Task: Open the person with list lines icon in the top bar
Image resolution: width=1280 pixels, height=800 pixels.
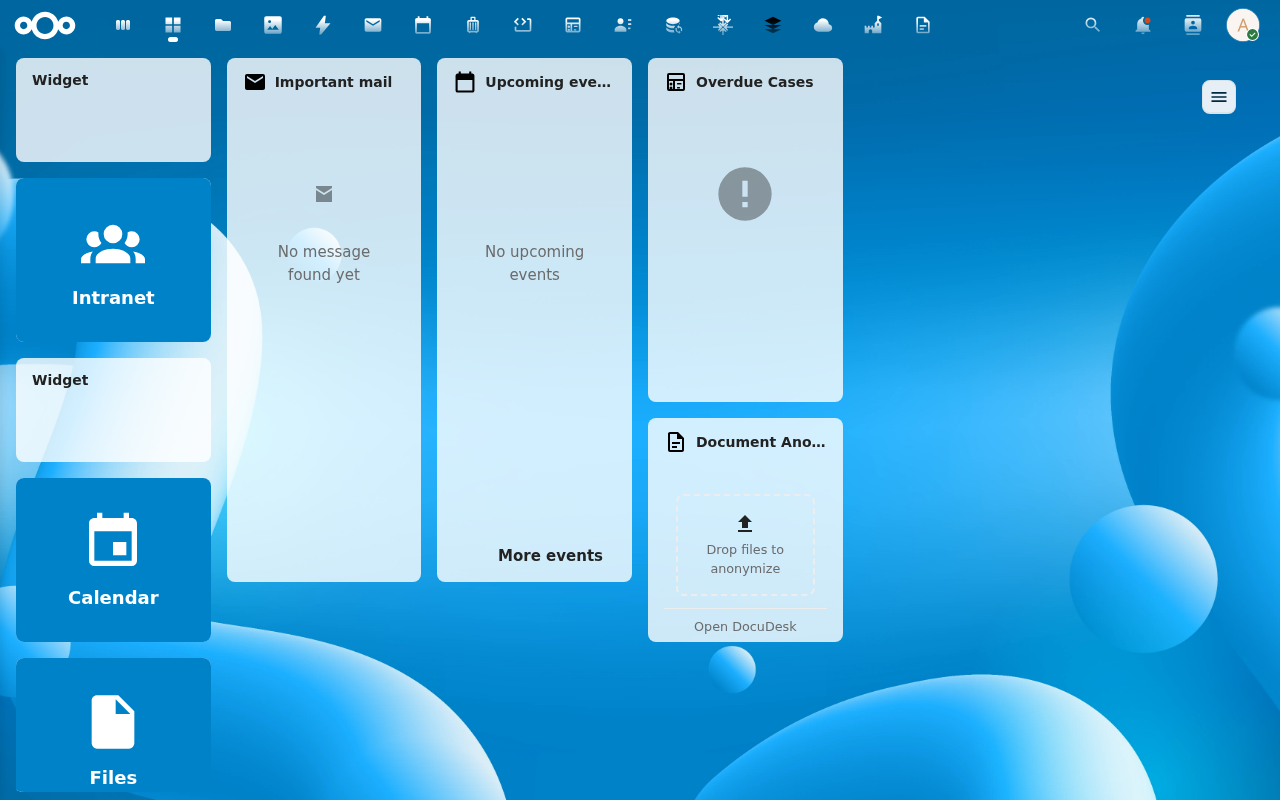Action: click(x=623, y=25)
